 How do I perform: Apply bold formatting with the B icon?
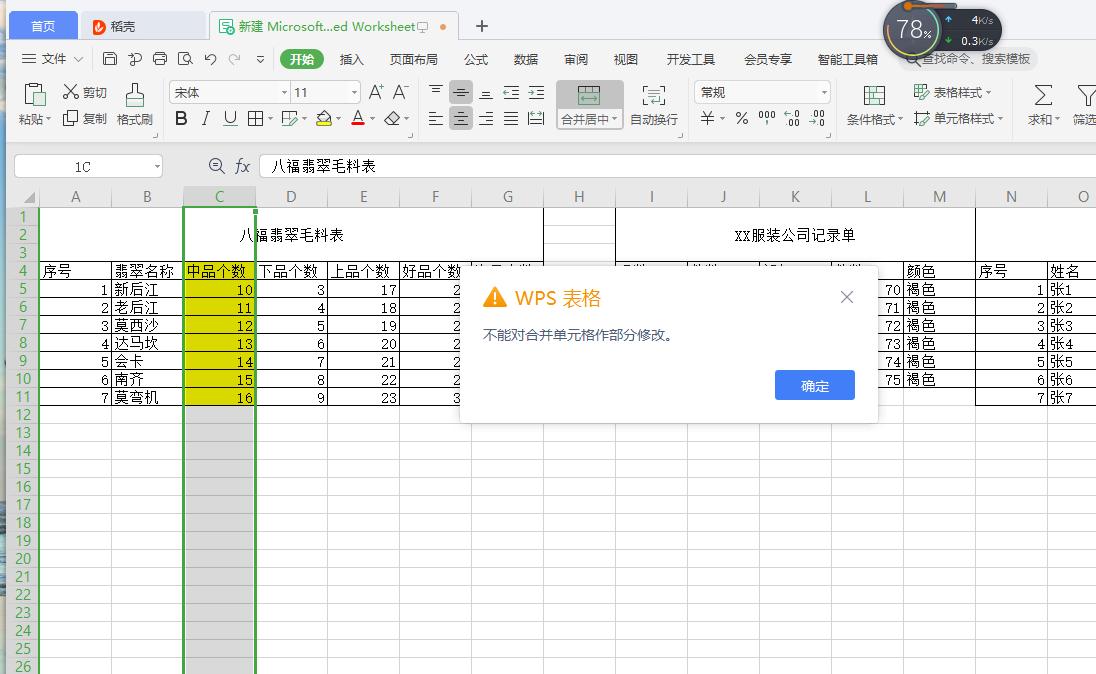tap(181, 118)
